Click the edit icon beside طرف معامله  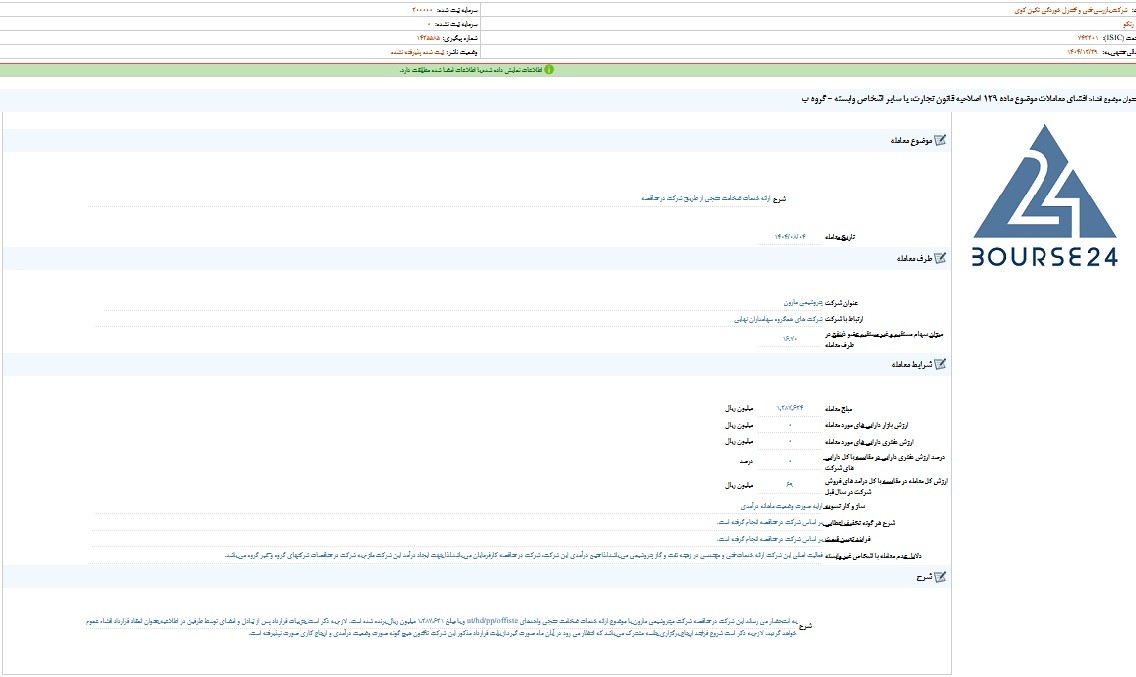(940, 258)
